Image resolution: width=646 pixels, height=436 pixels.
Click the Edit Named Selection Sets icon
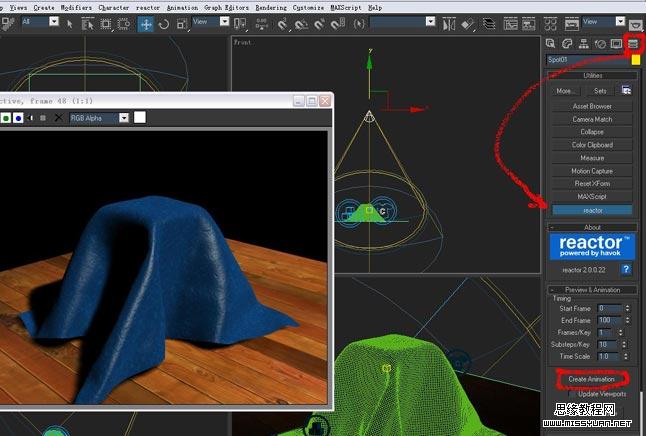pyautogui.click(x=359, y=24)
